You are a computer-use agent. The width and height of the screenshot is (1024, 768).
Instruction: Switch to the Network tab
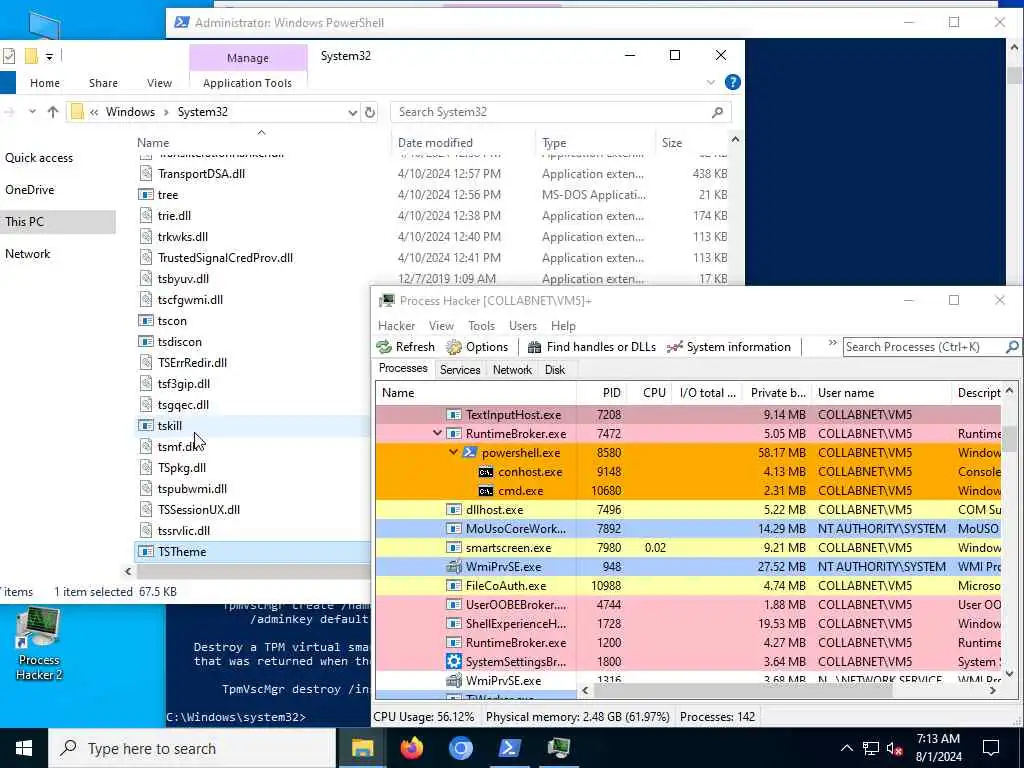click(x=512, y=370)
